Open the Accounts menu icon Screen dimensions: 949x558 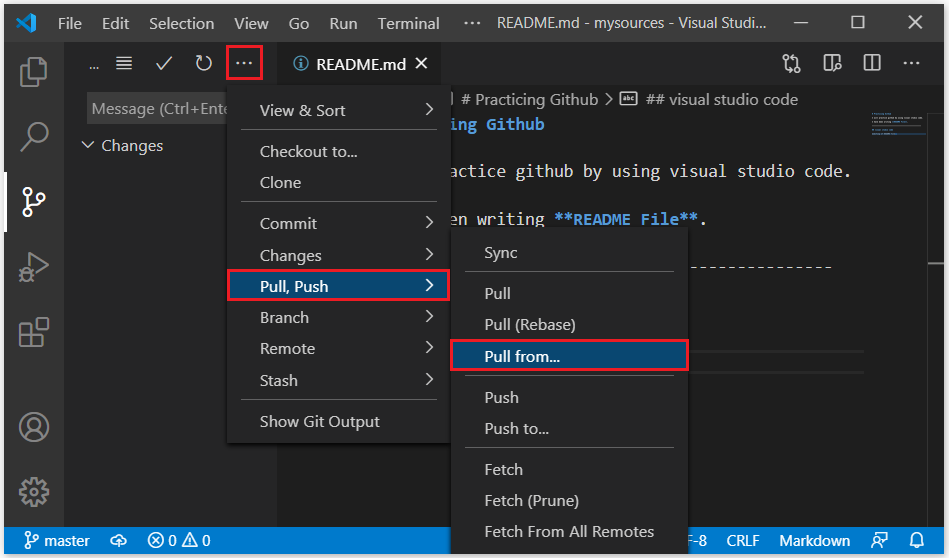click(x=34, y=427)
